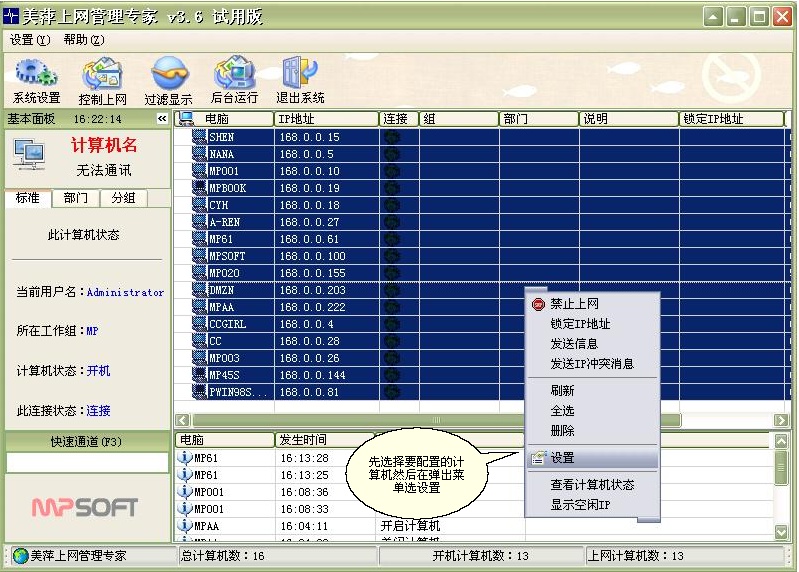Select the MP003 computer row
The image size is (799, 572).
(482, 358)
